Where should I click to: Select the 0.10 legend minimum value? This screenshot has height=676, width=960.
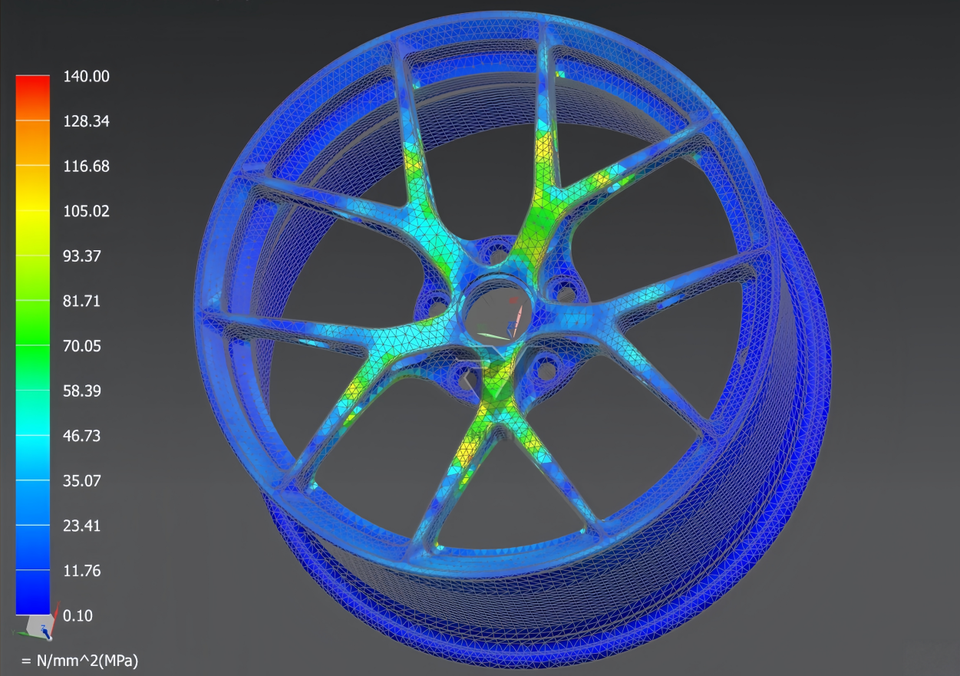(x=78, y=615)
